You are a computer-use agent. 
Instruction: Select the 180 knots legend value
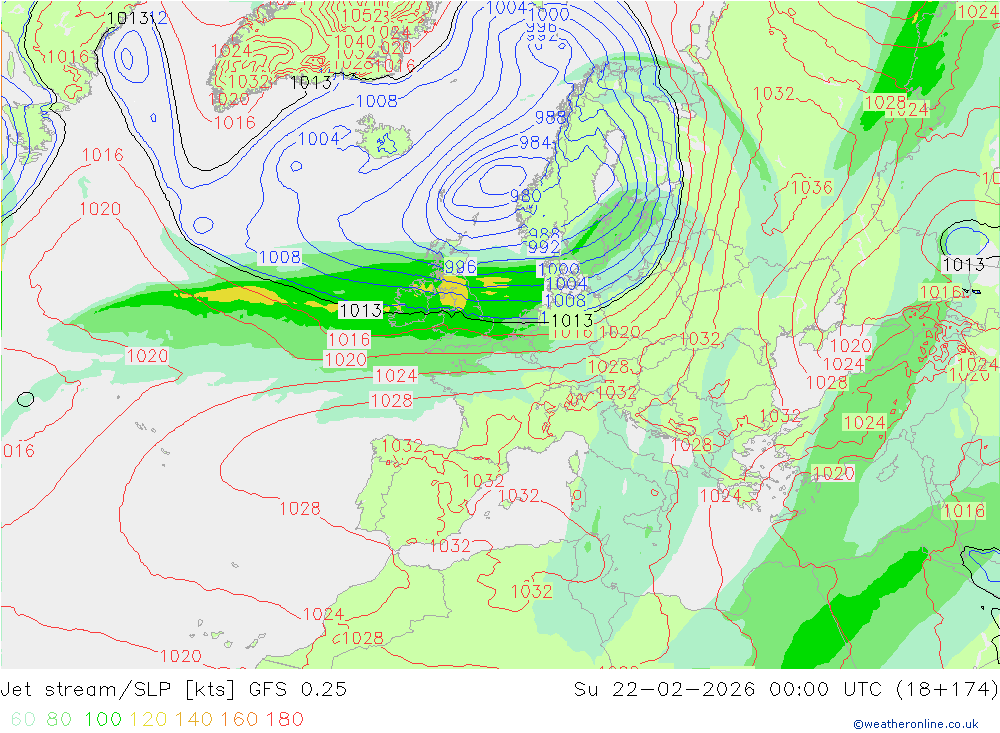pyautogui.click(x=284, y=719)
